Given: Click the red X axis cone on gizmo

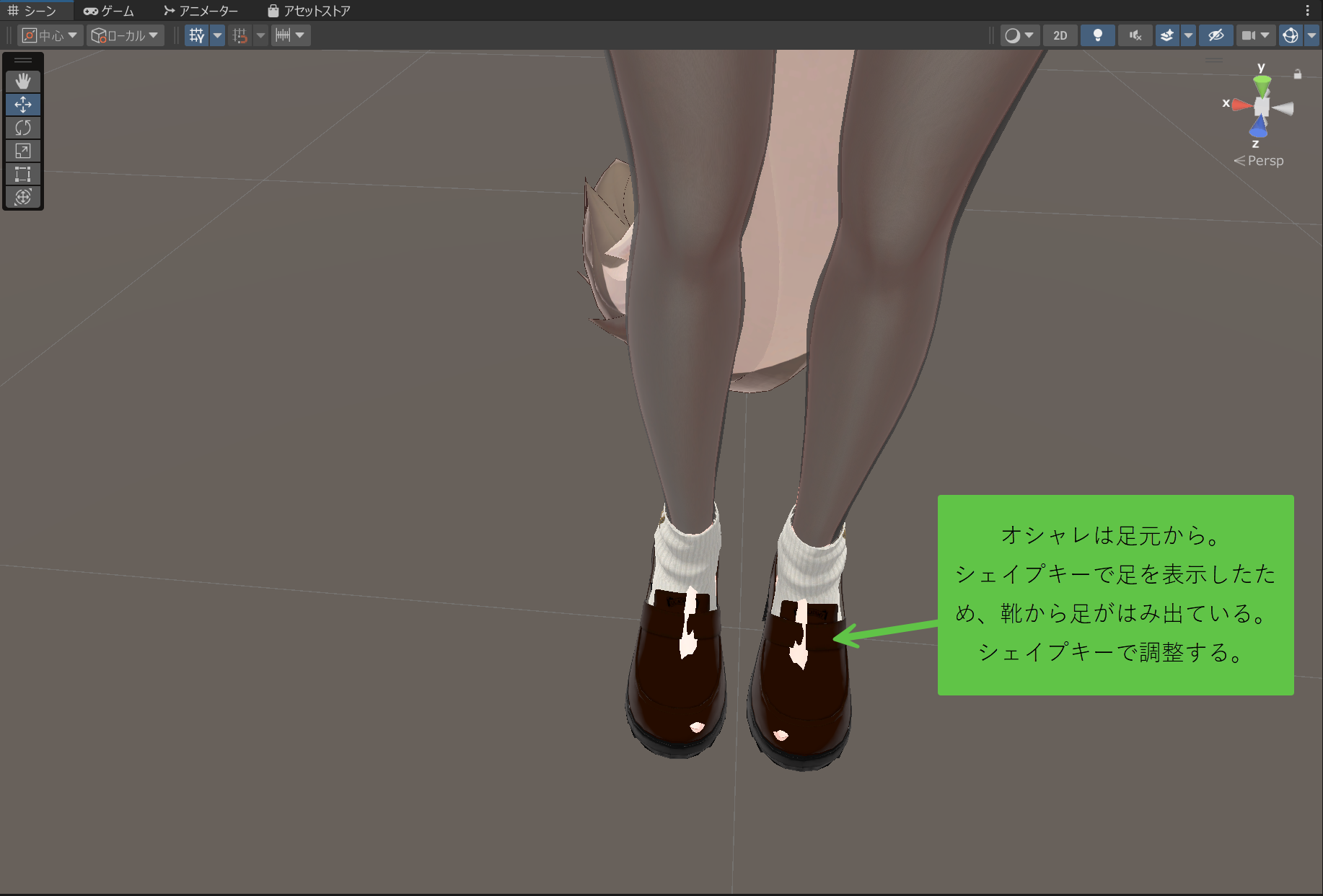Looking at the screenshot, I should (x=1241, y=105).
